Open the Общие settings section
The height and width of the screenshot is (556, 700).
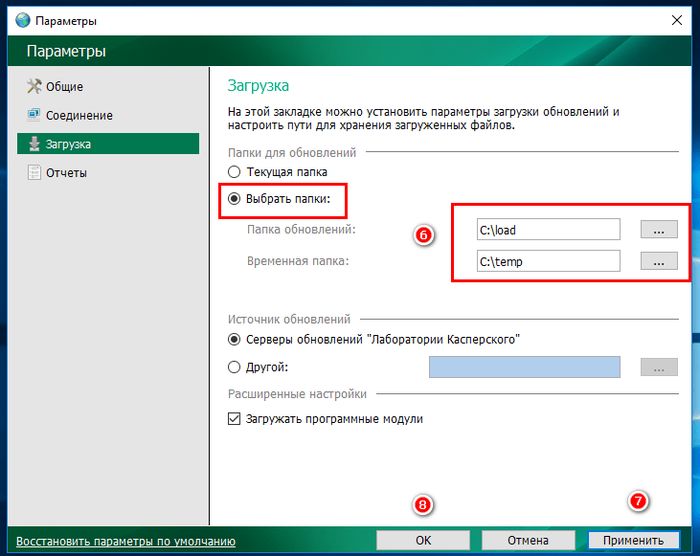64,87
